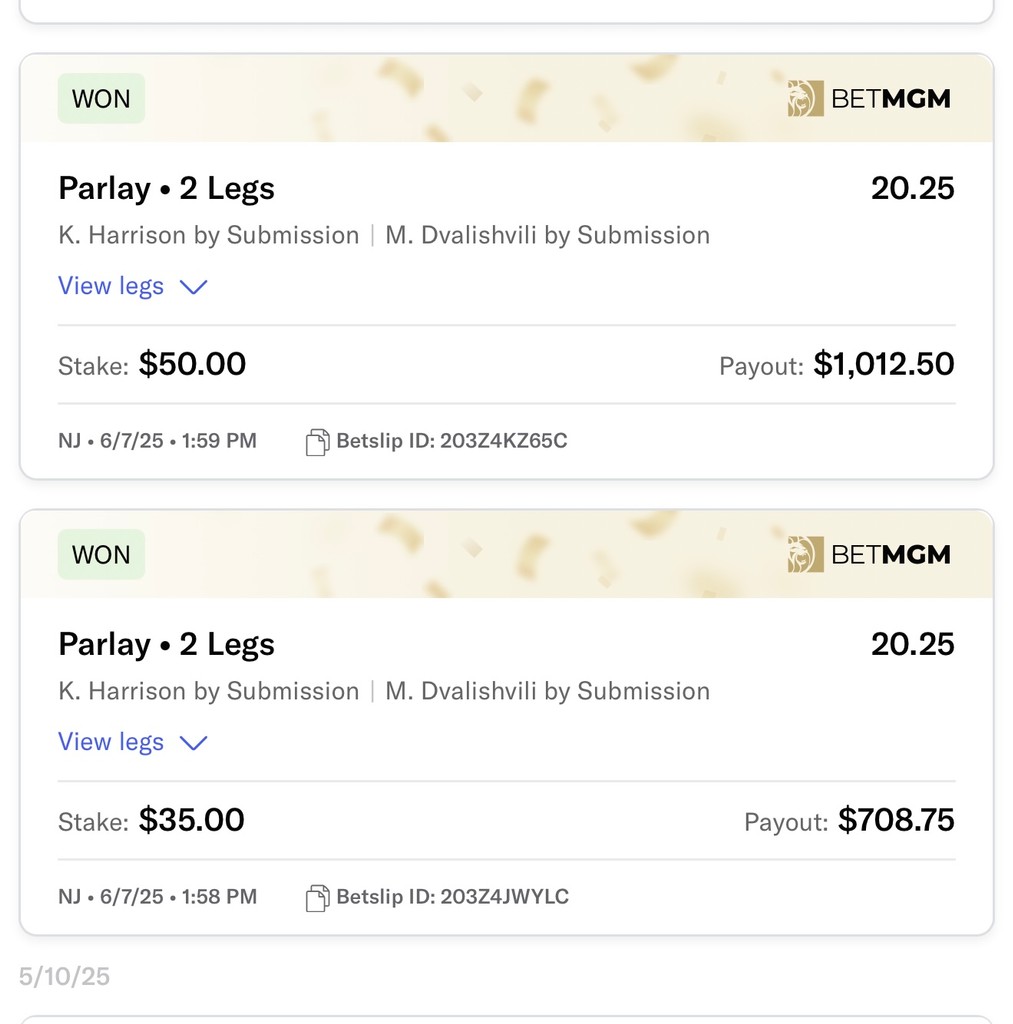Expand legs chevron on the $50.00 stake parlay

click(x=192, y=287)
